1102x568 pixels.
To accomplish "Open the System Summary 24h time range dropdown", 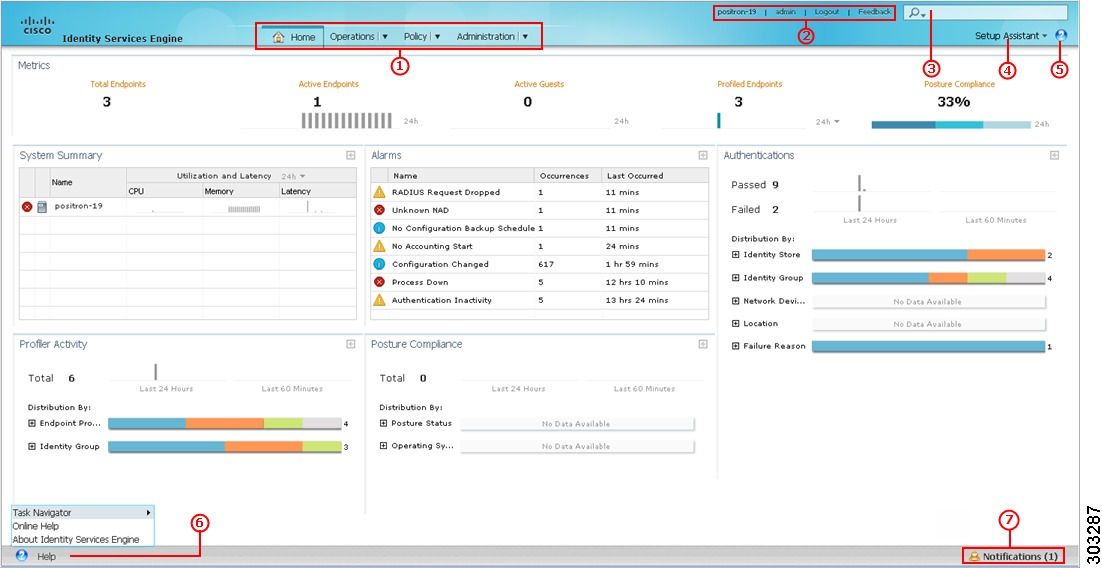I will 294,176.
